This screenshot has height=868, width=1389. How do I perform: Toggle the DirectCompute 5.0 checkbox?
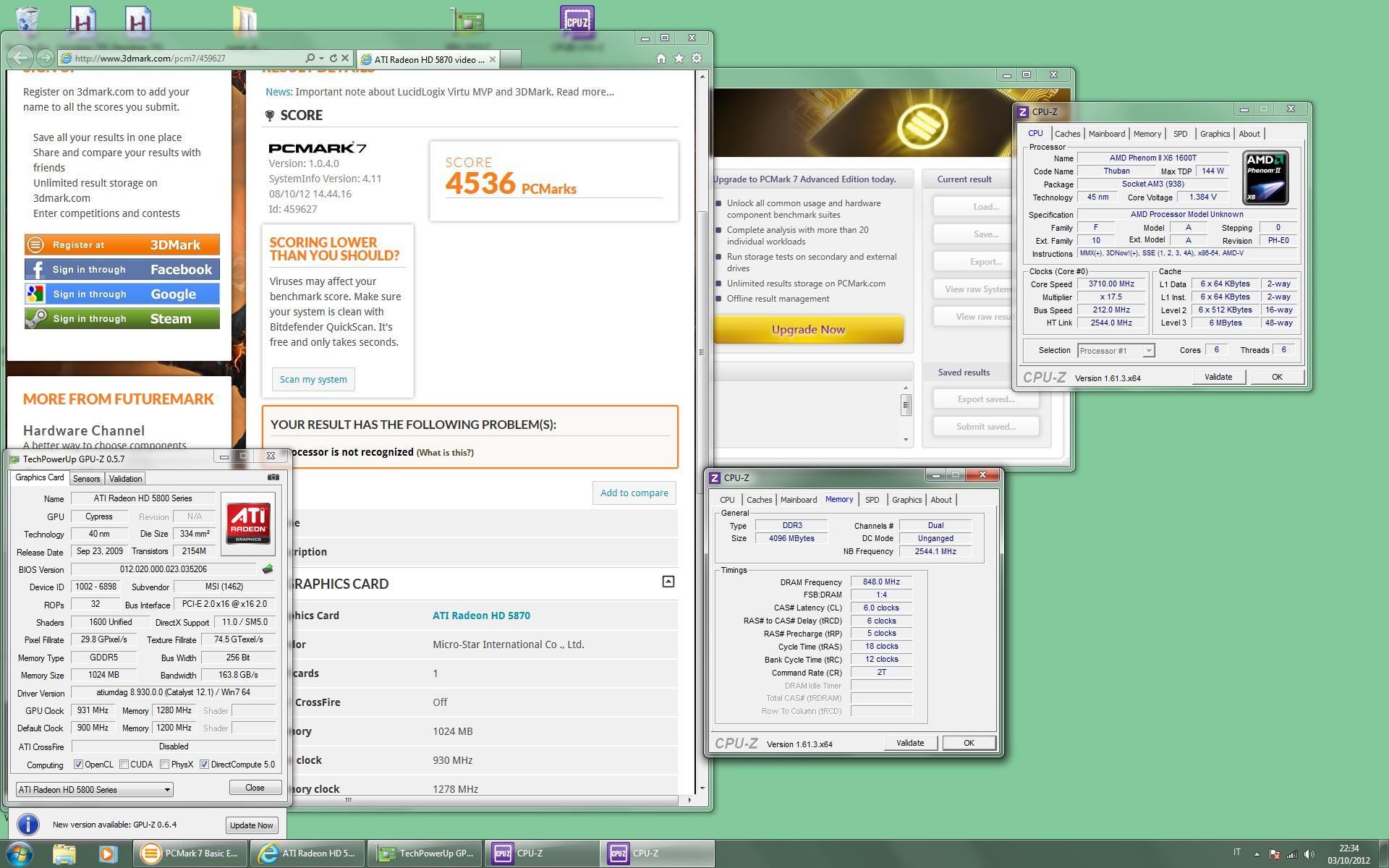(x=205, y=765)
